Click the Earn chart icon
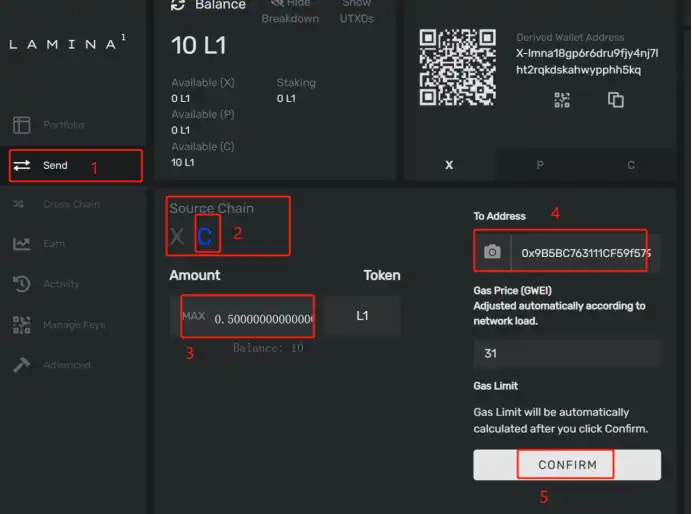The height and width of the screenshot is (514, 692). 21,244
